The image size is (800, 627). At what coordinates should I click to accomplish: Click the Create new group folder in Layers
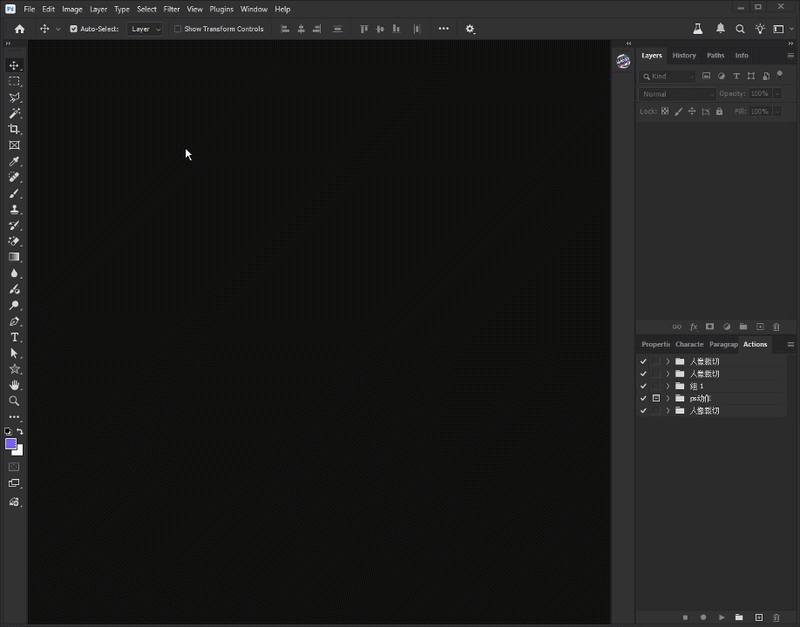click(x=743, y=327)
